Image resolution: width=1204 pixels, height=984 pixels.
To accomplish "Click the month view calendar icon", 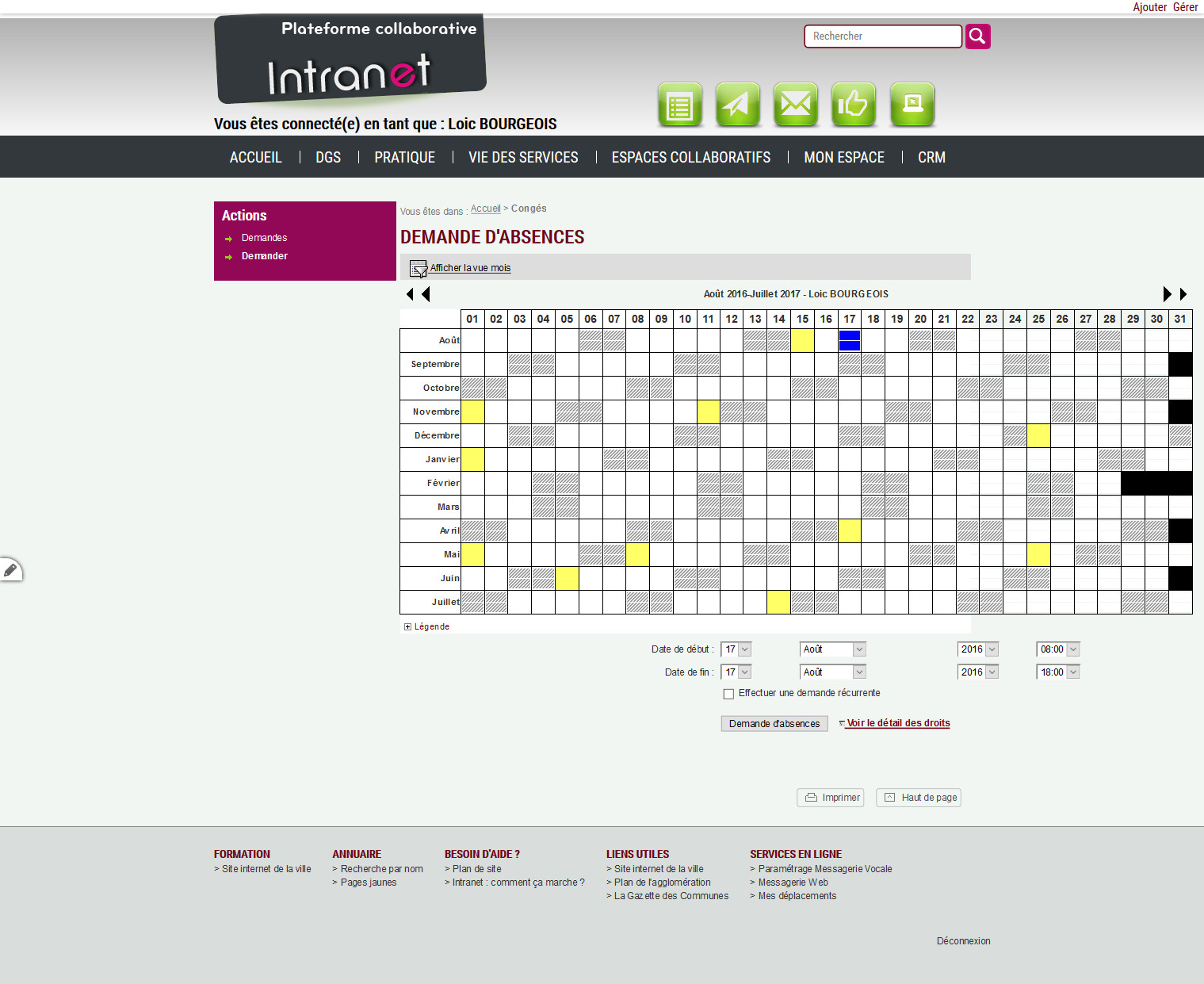I will (418, 269).
